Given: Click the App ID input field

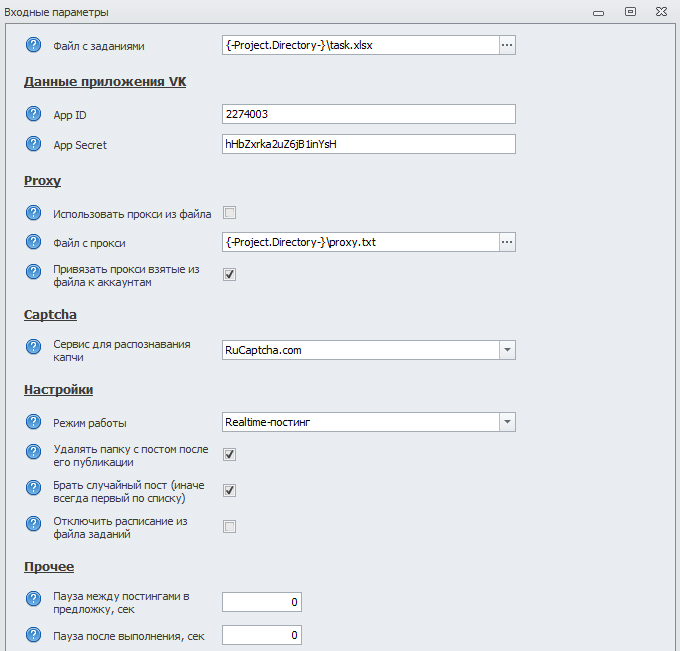Looking at the screenshot, I should click(368, 114).
